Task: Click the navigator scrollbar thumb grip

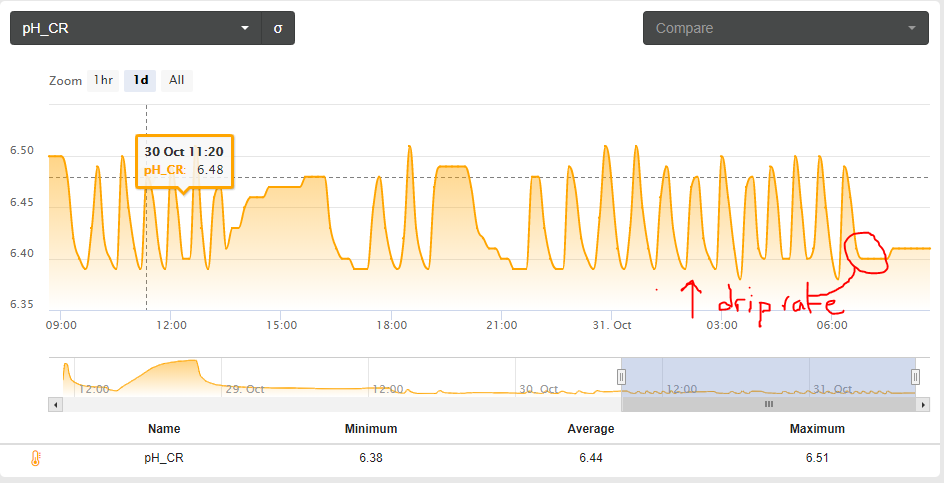Action: (x=768, y=405)
